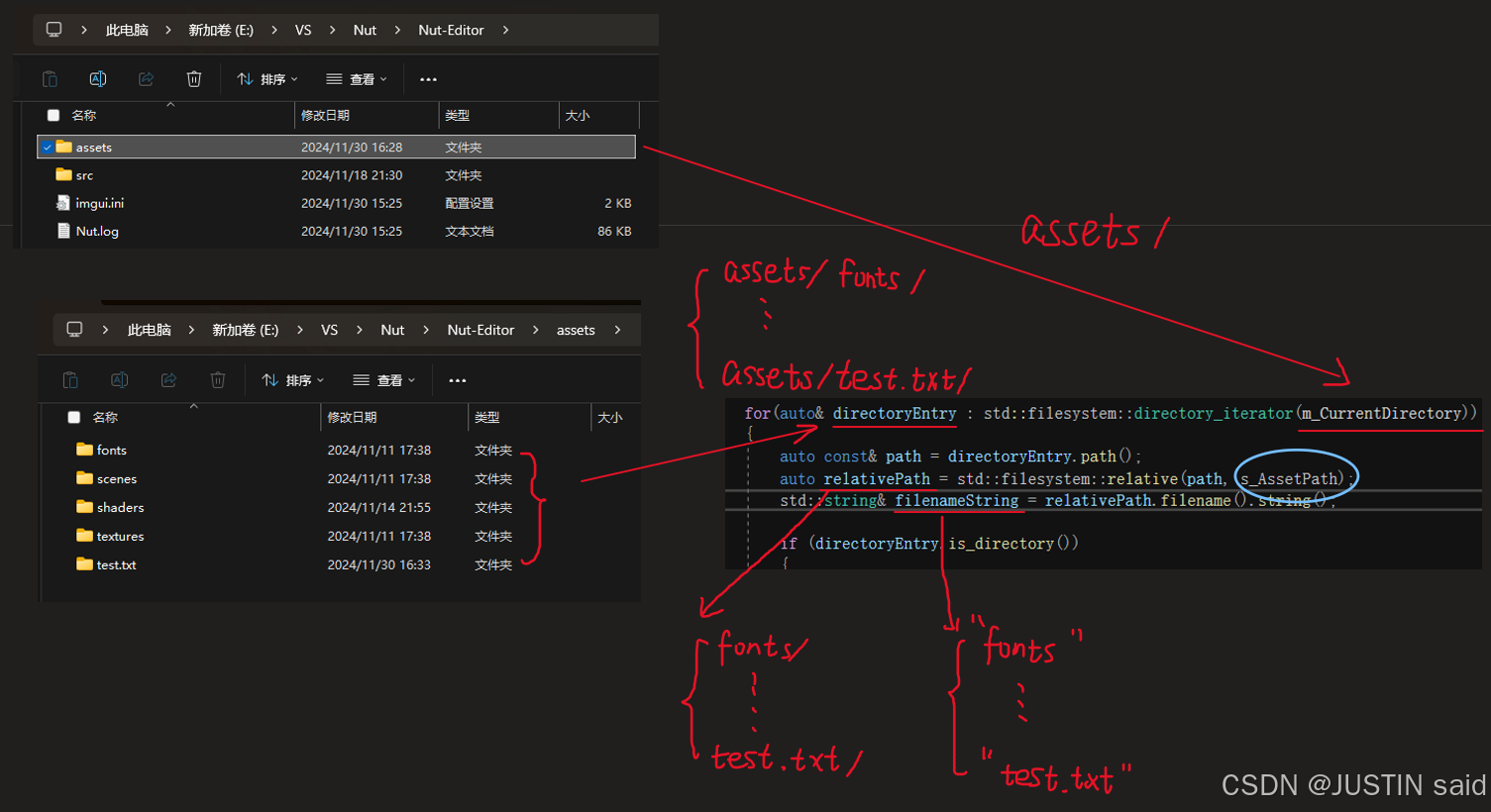
Task: Tick the select-all checkbox in the upper window header
Action: 53,116
